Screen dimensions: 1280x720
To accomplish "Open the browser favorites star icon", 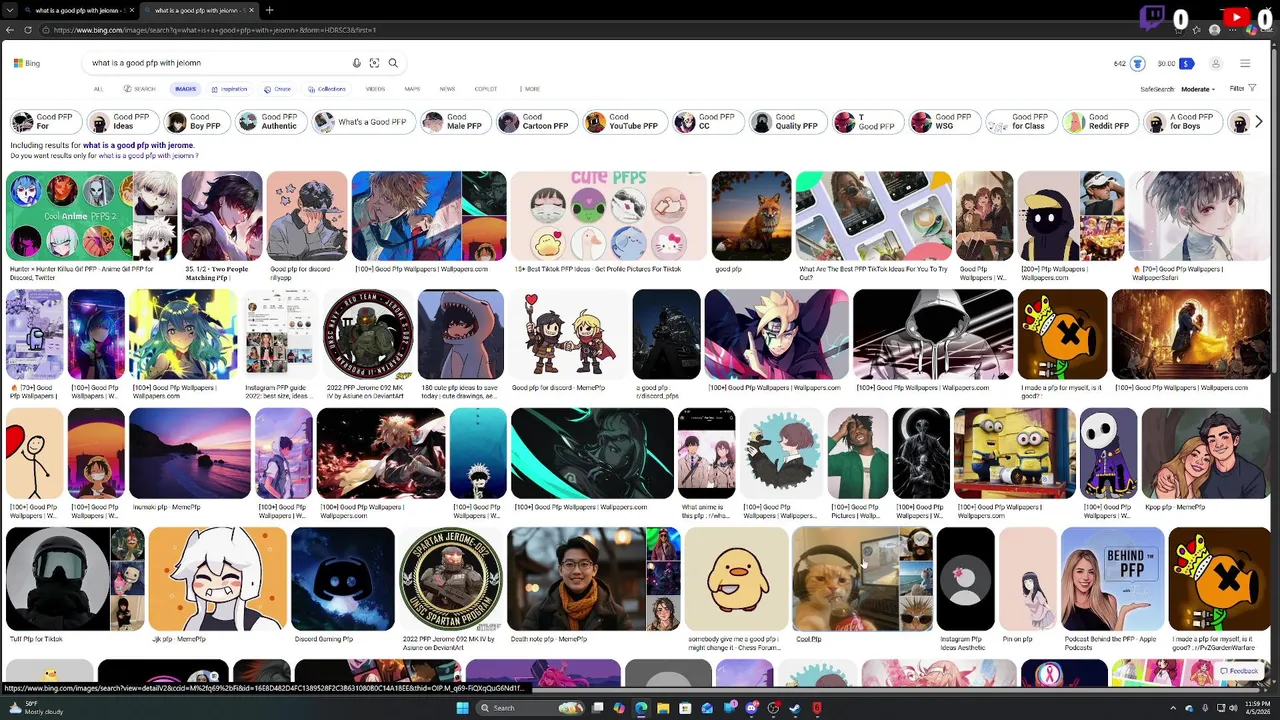I will (1196, 30).
